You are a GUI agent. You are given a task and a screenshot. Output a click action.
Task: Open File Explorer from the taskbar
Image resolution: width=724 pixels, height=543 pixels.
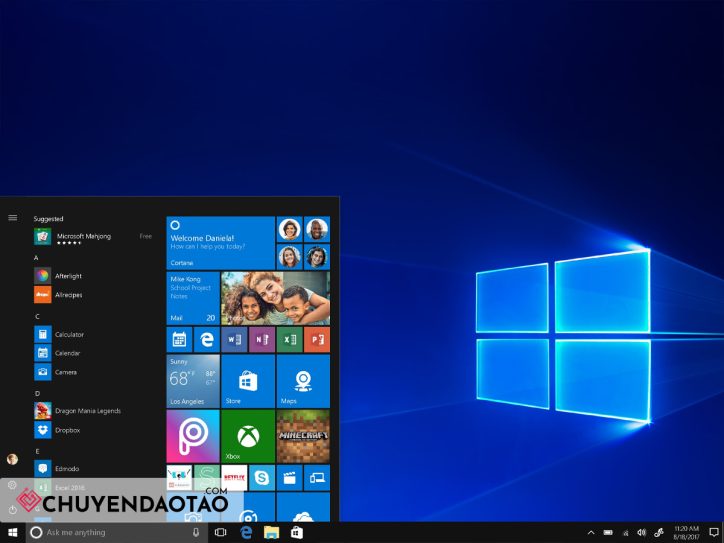click(272, 532)
